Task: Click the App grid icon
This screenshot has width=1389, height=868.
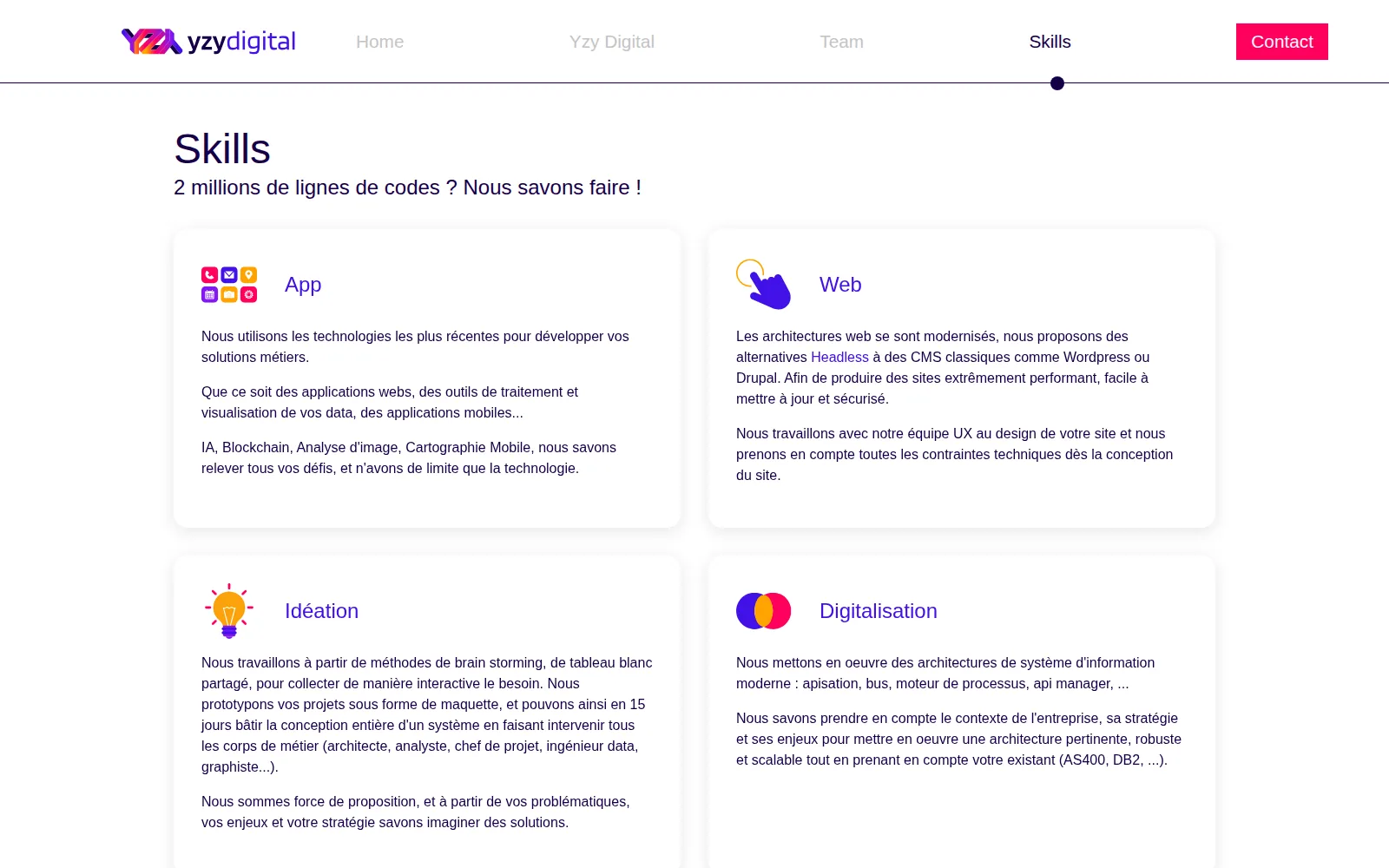Action: (229, 285)
